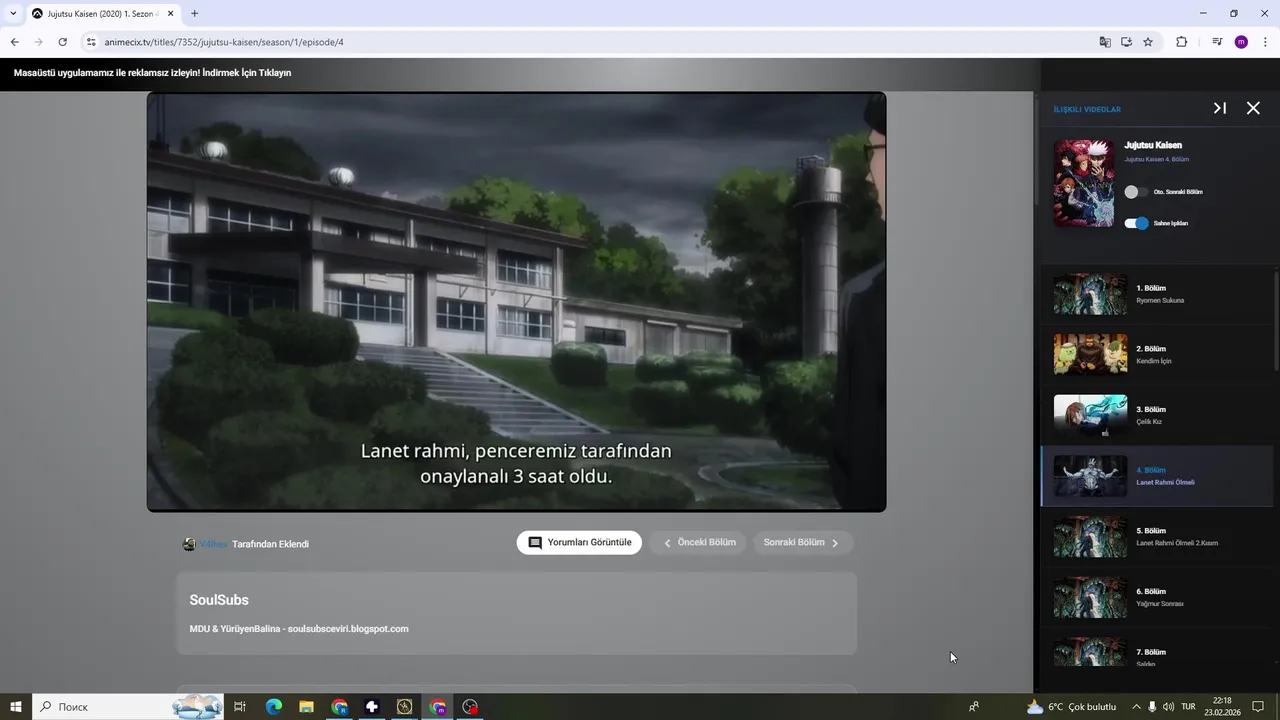
Task: Click the SoulSubs heading
Action: 219,600
